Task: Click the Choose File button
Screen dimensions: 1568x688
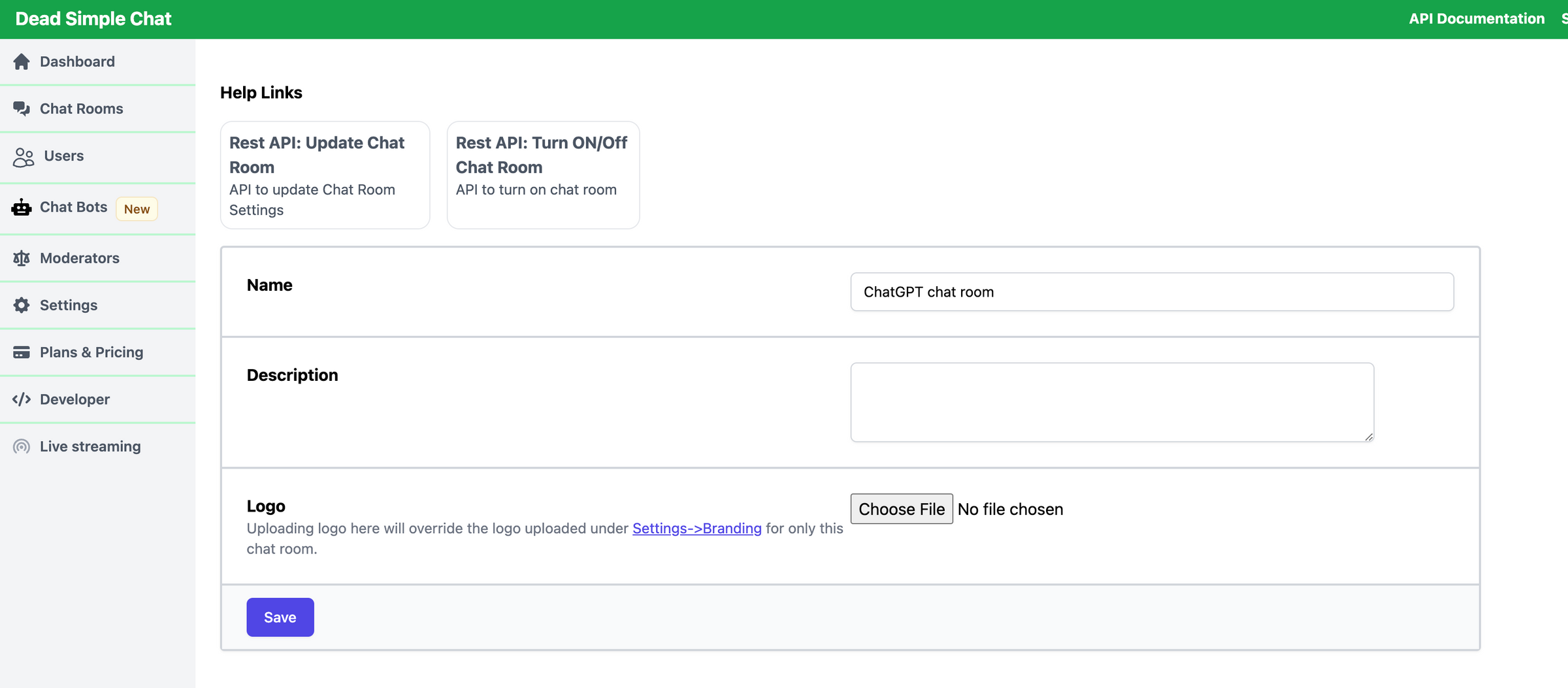Action: pos(901,509)
